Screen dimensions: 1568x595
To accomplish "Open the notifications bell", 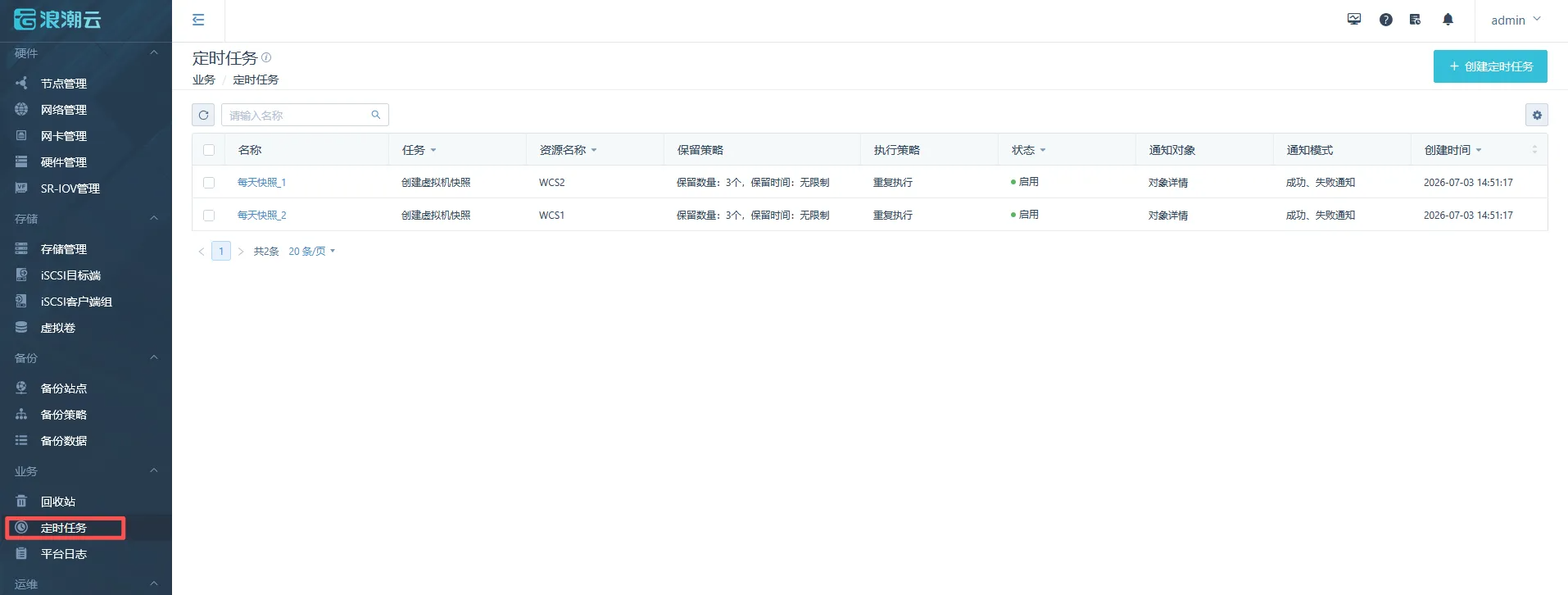I will [1448, 20].
